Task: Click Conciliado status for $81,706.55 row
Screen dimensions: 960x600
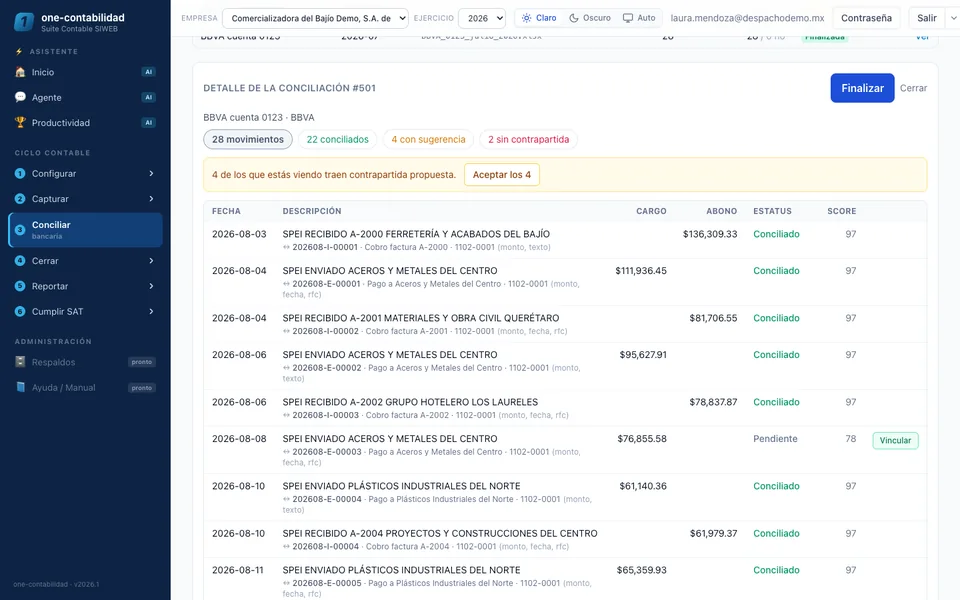Action: point(776,318)
